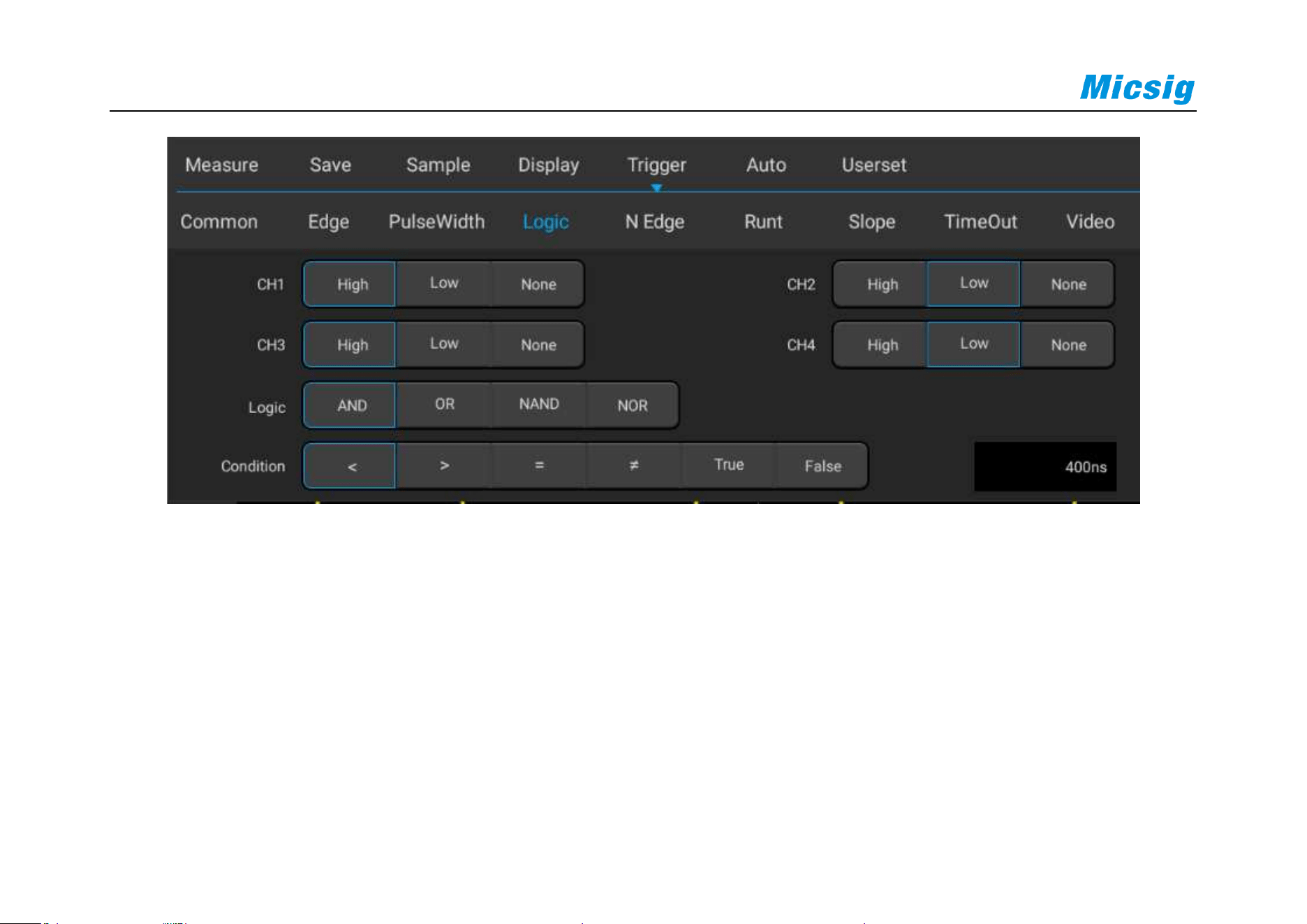
Task: Select OR logic operation
Action: click(x=444, y=405)
